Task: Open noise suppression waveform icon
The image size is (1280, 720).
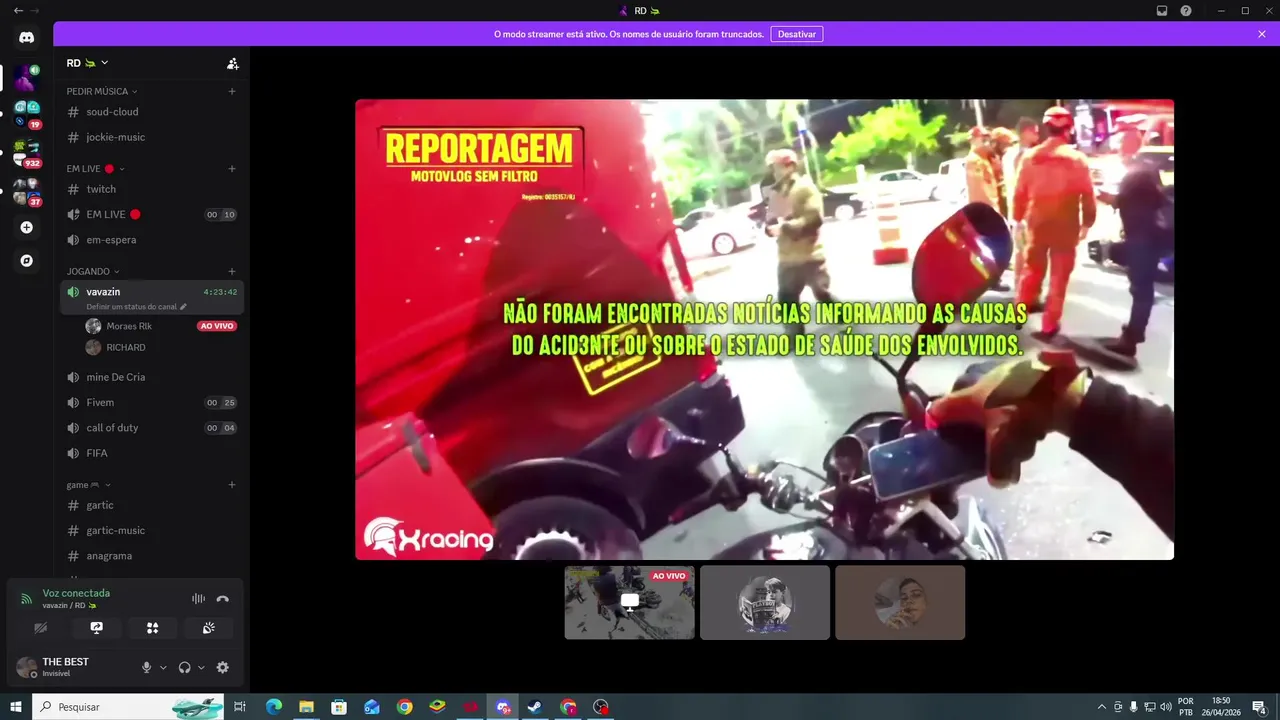Action: coord(198,599)
